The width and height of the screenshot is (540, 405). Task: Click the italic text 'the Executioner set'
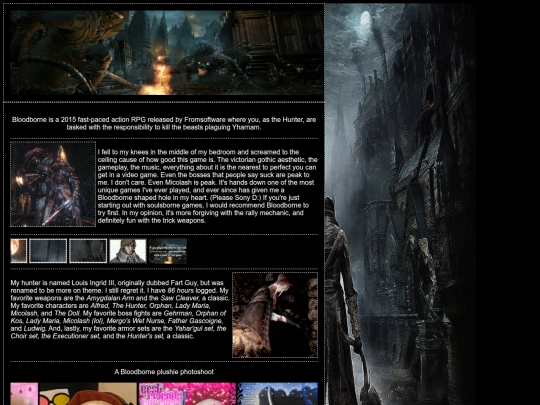tap(70, 336)
